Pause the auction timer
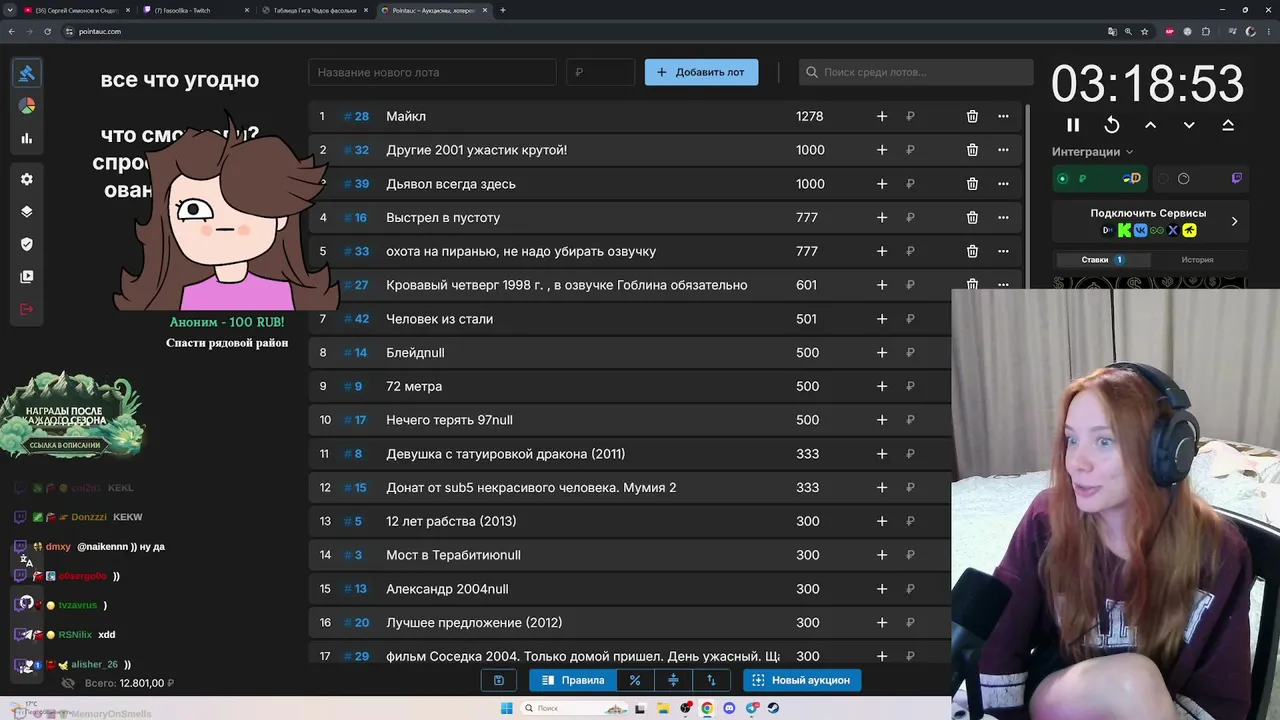The width and height of the screenshot is (1280, 720). pyautogui.click(x=1073, y=125)
